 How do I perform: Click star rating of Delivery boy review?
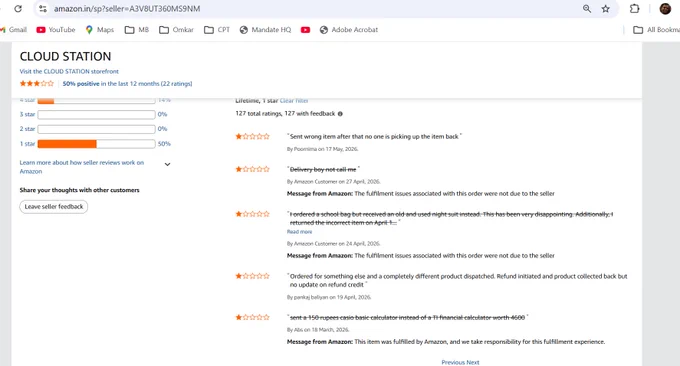point(252,169)
